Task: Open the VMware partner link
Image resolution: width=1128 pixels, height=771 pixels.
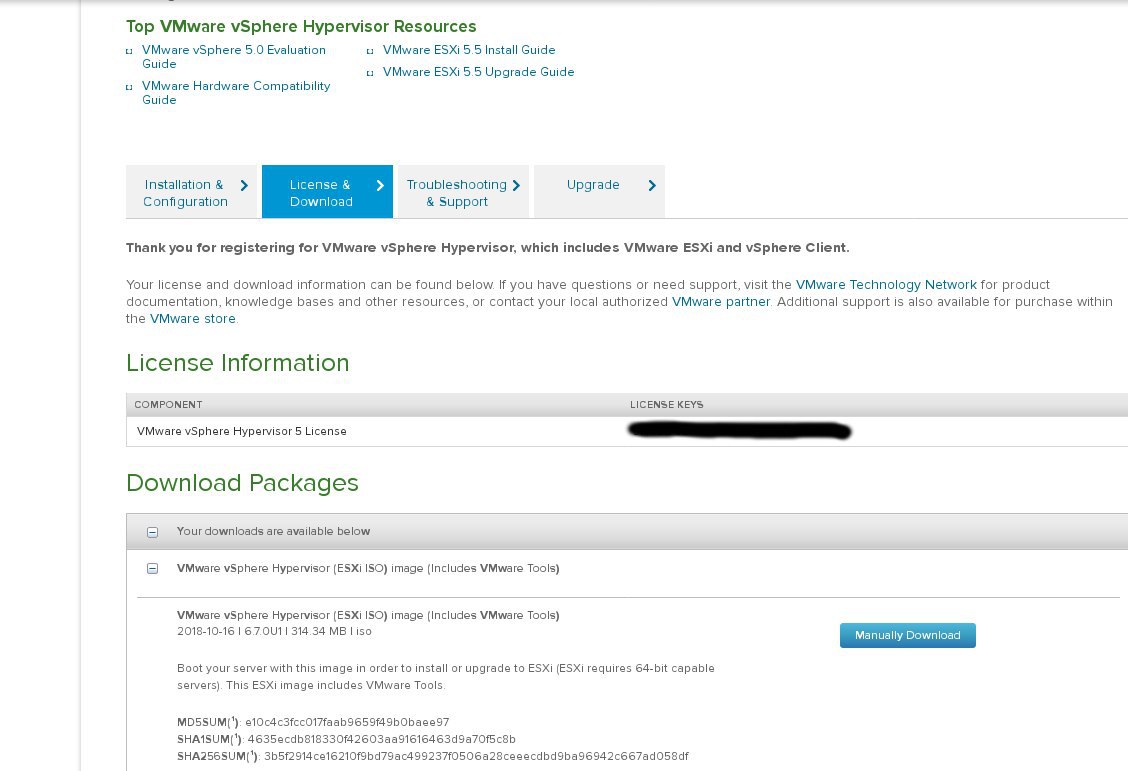Action: 721,302
